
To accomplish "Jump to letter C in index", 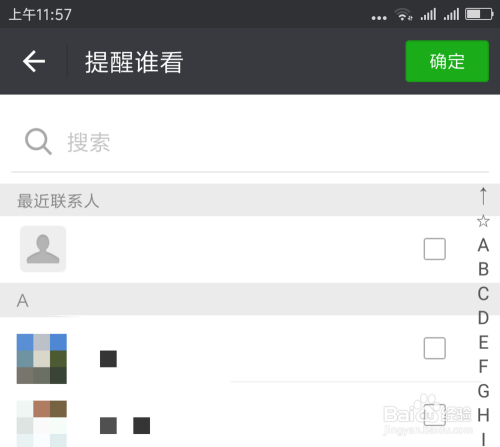I will (483, 294).
